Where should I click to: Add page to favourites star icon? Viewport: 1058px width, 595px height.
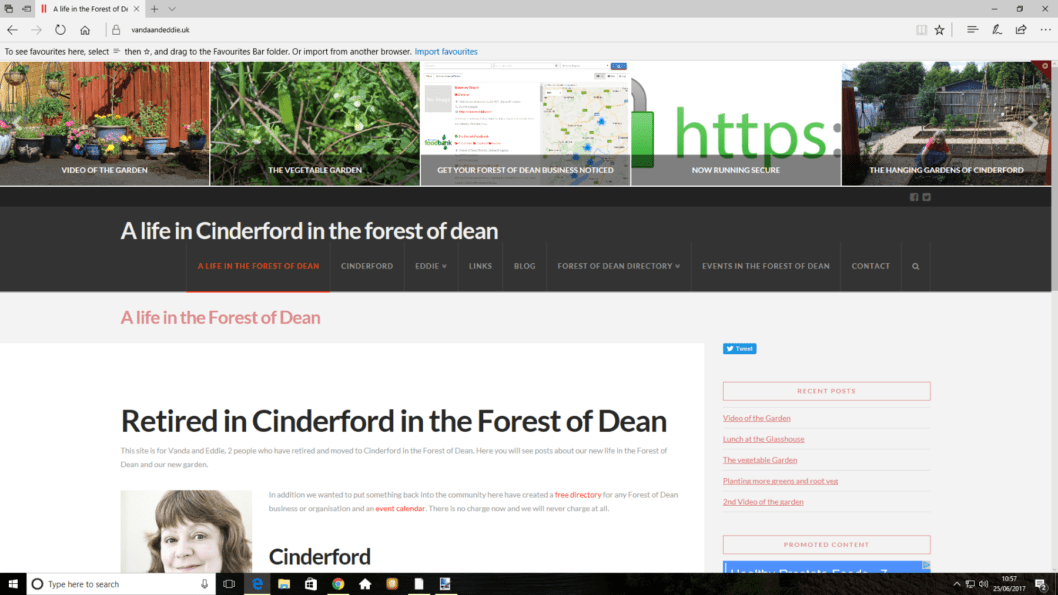click(939, 30)
